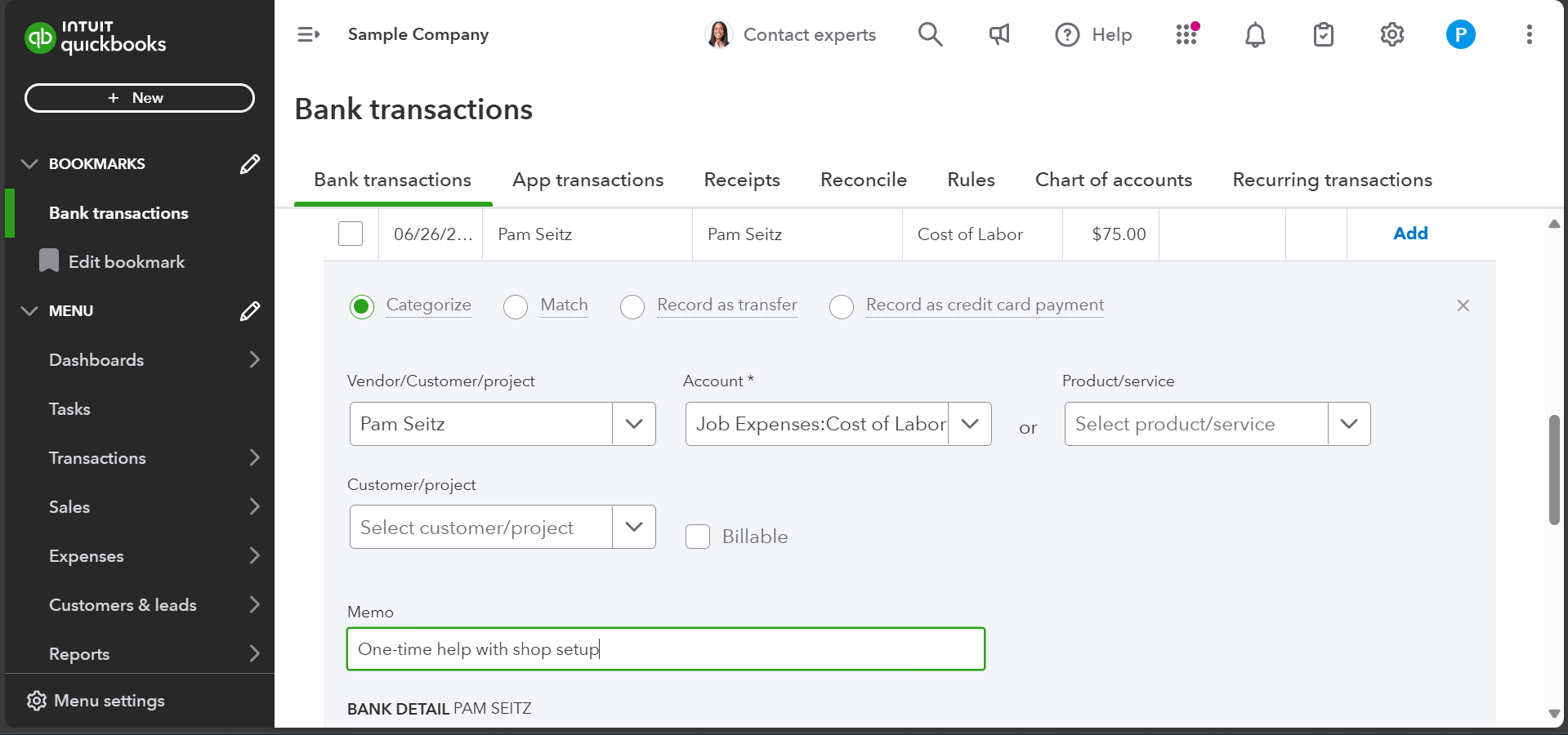Choose Record as transfer option

pos(632,307)
